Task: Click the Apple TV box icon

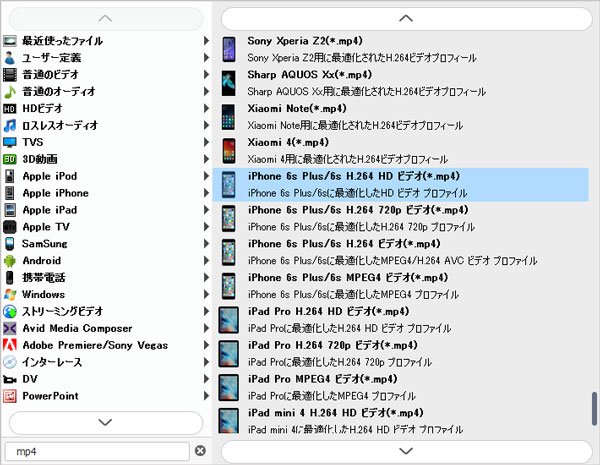Action: click(x=10, y=227)
